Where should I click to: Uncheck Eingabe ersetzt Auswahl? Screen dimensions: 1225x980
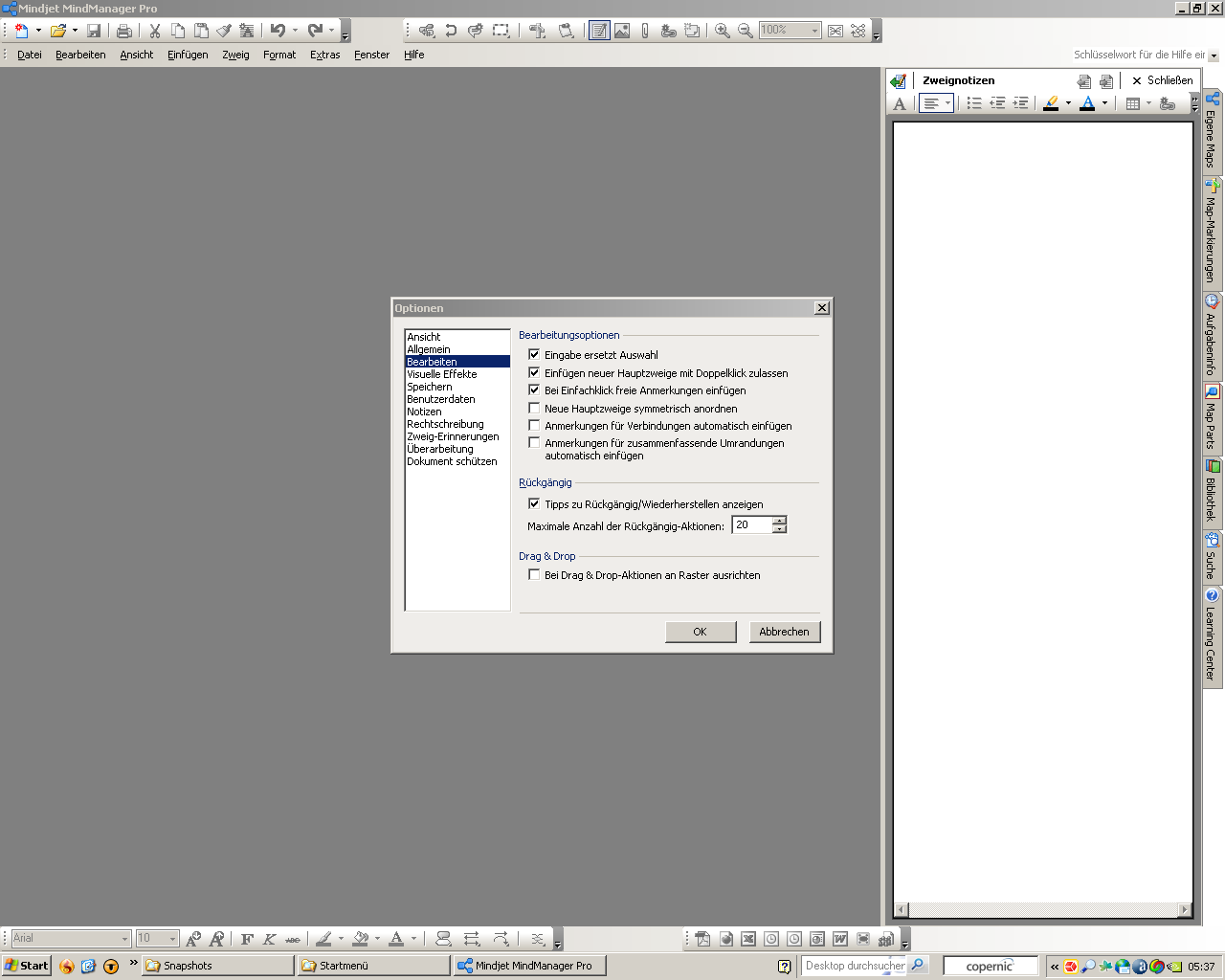point(534,355)
